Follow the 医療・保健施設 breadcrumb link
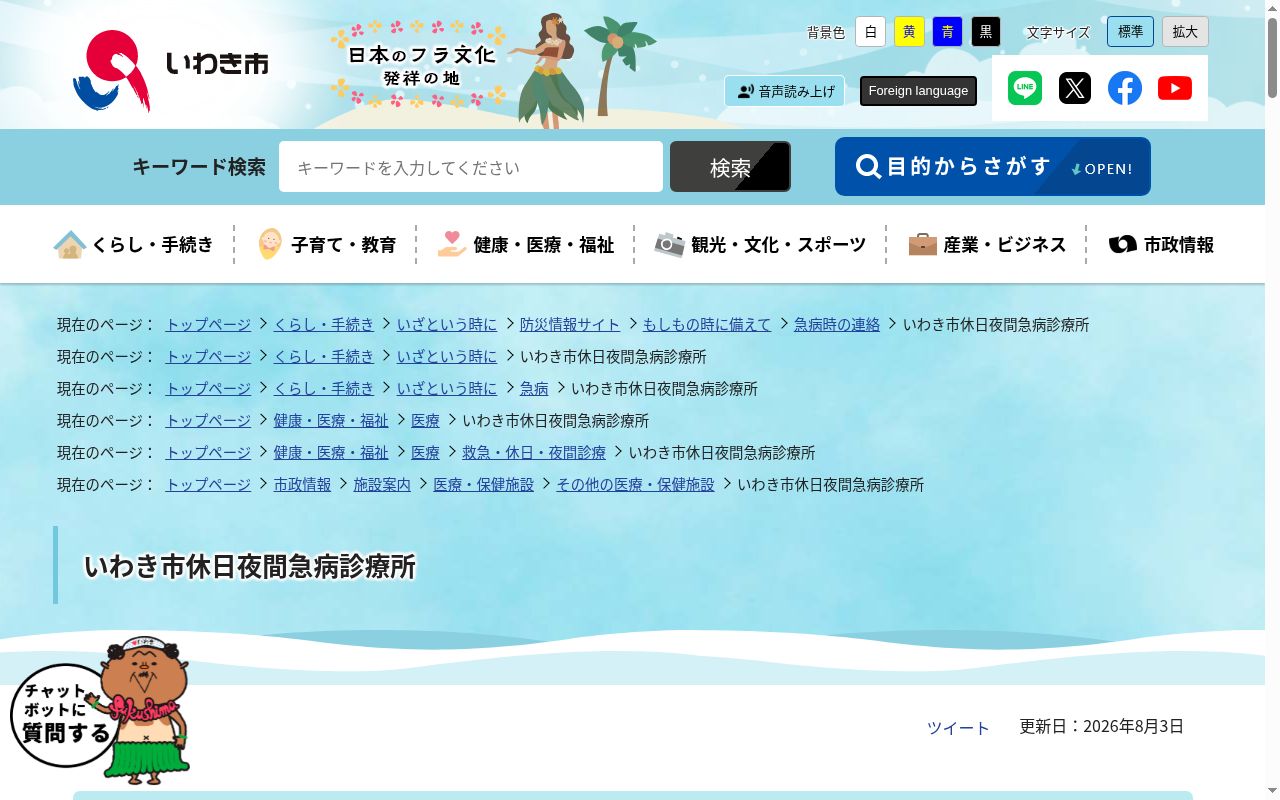This screenshot has height=800, width=1280. click(x=484, y=484)
